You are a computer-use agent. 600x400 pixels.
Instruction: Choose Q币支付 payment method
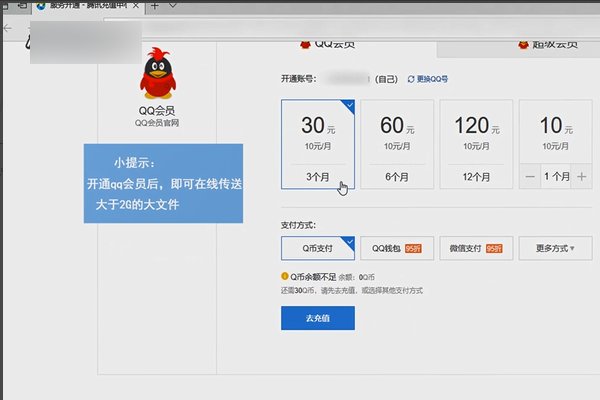pos(318,248)
